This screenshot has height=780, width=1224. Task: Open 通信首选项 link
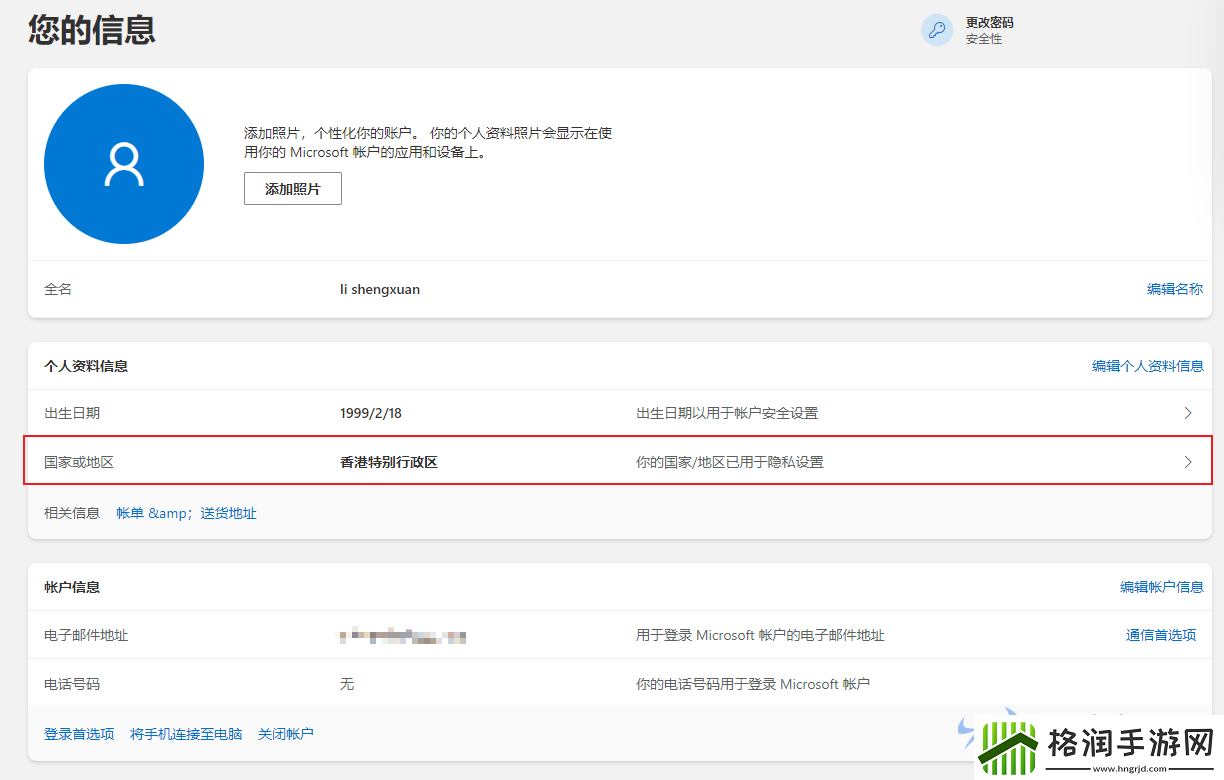pos(1161,635)
